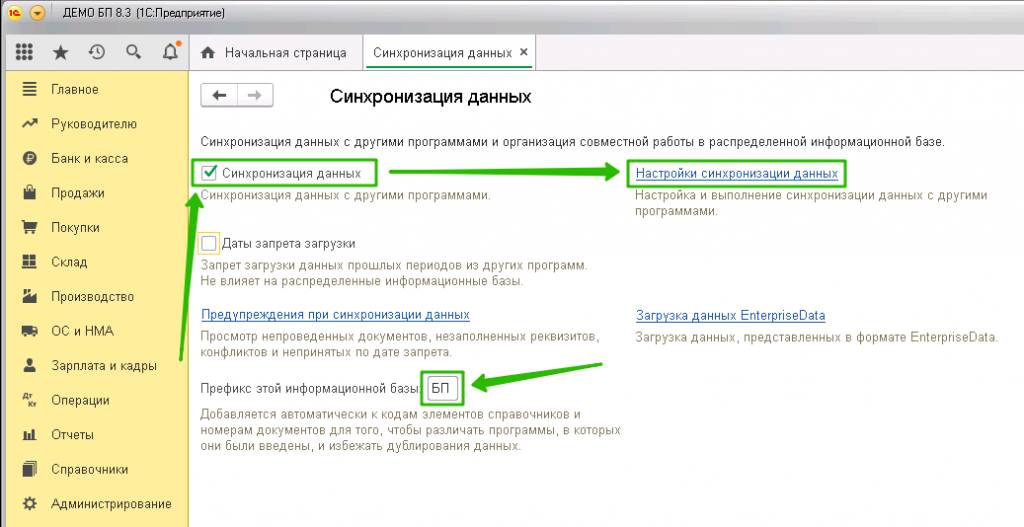The width and height of the screenshot is (1024, 527).
Task: Uncheck the Синхронизация данных checkbox
Action: (x=210, y=173)
